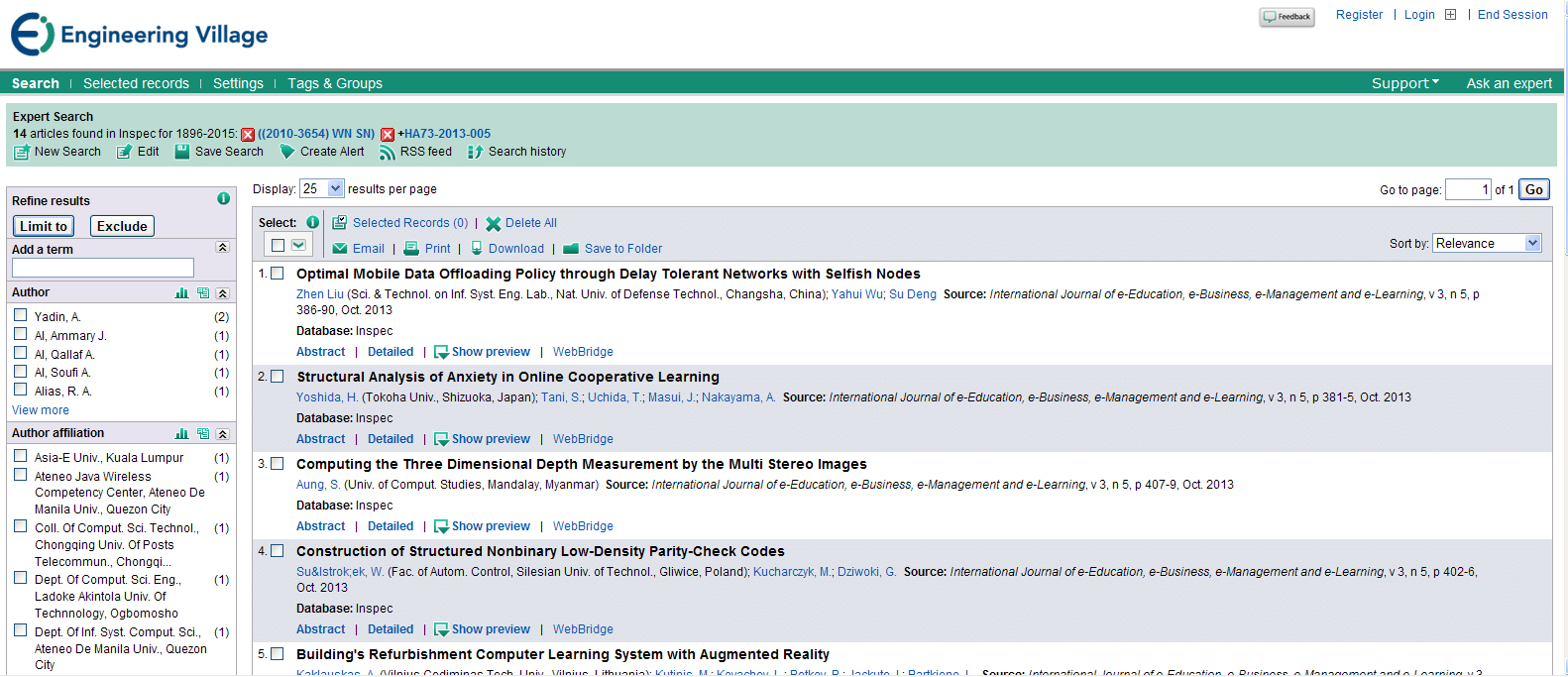Click the Register link

click(1359, 15)
